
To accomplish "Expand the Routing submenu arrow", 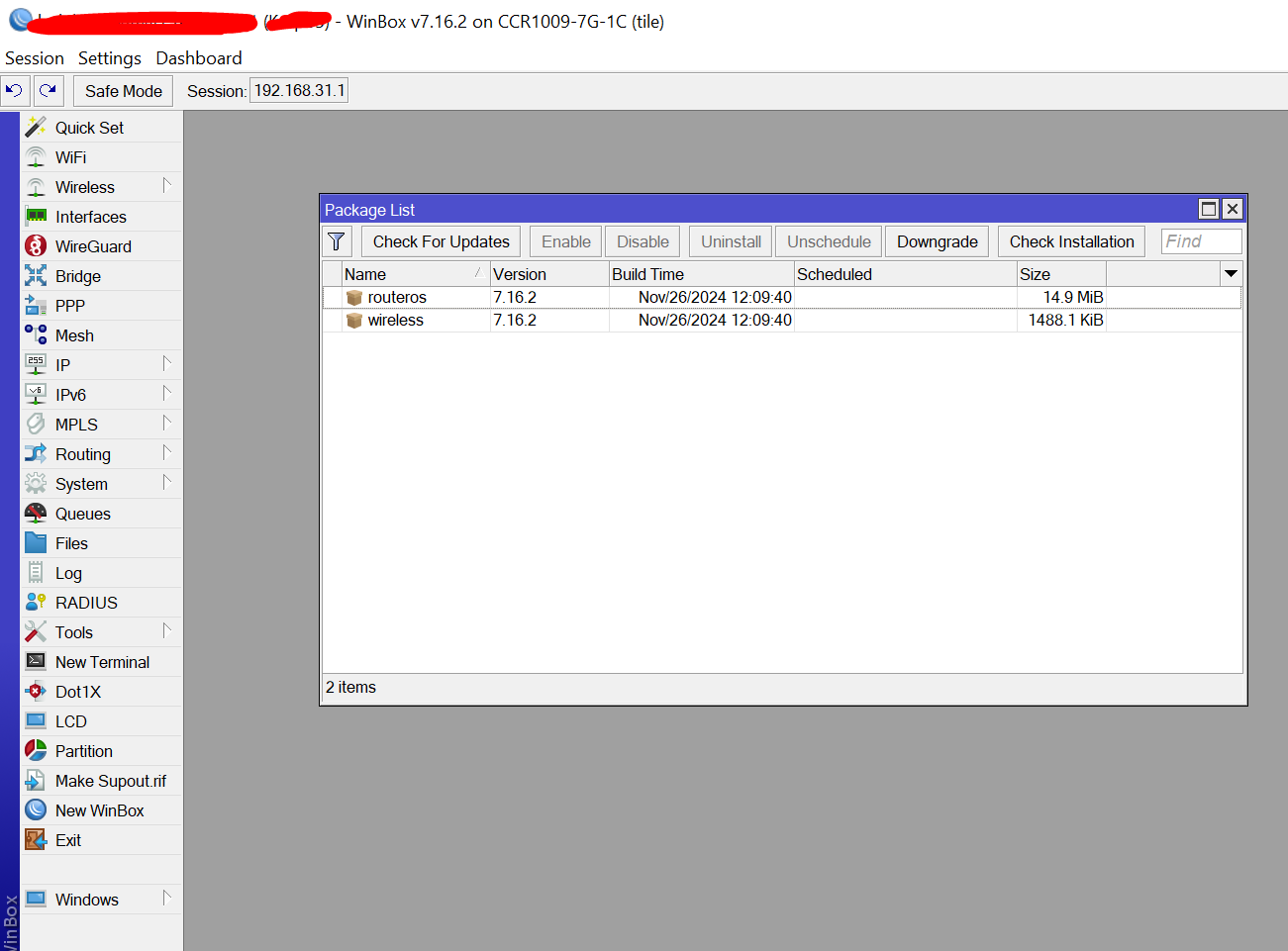I will click(x=167, y=452).
